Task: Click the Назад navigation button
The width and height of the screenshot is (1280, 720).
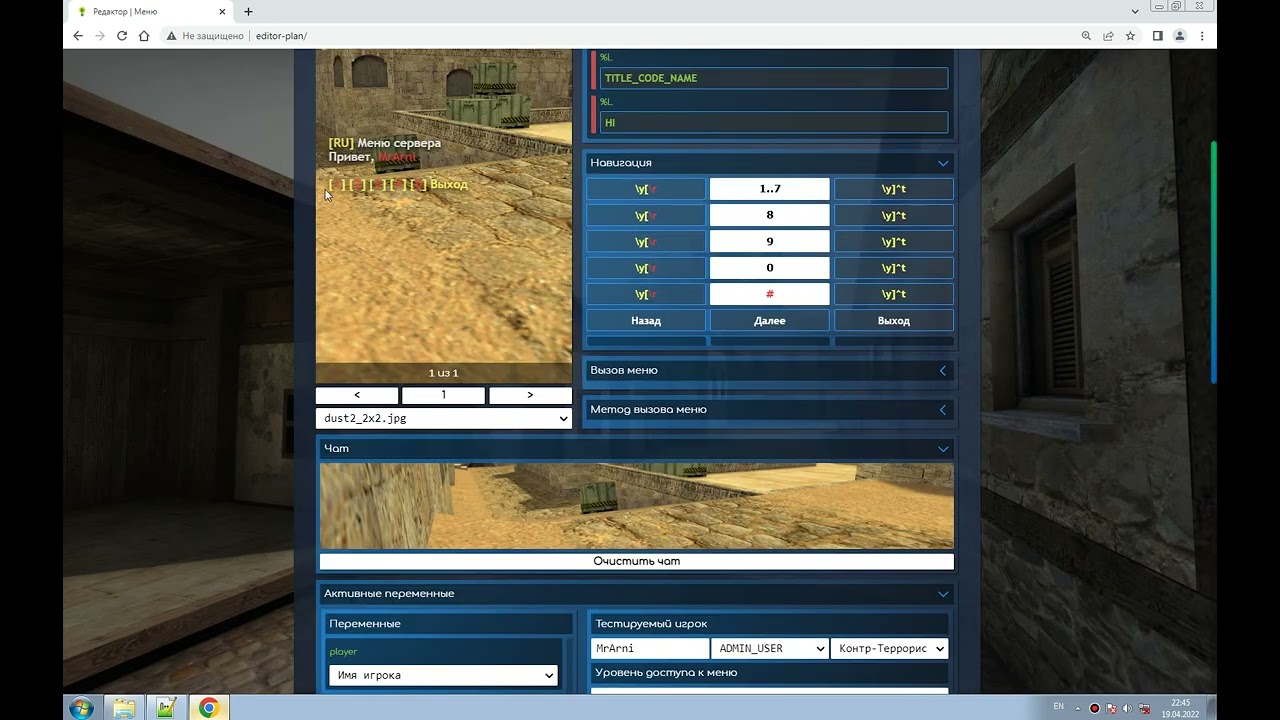Action: [x=646, y=321]
